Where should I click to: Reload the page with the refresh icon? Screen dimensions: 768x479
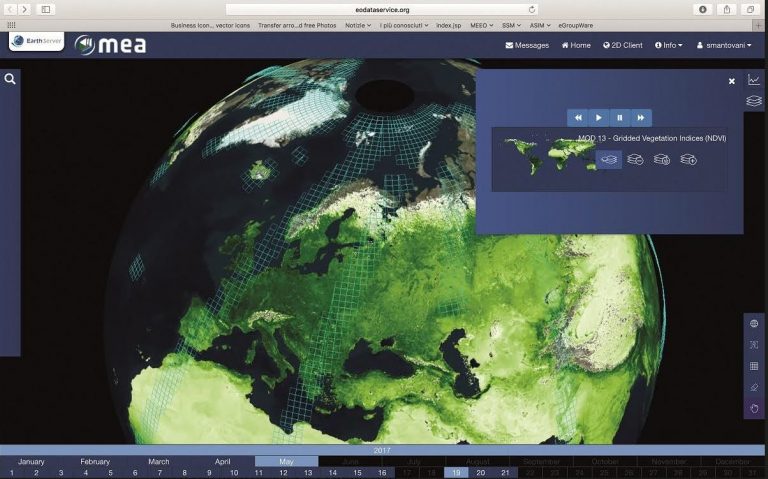(x=531, y=9)
